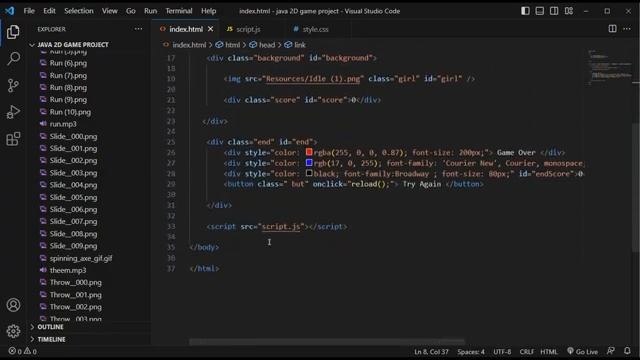Open Slide_009.png in explorer
The height and width of the screenshot is (360, 640).
point(73,246)
